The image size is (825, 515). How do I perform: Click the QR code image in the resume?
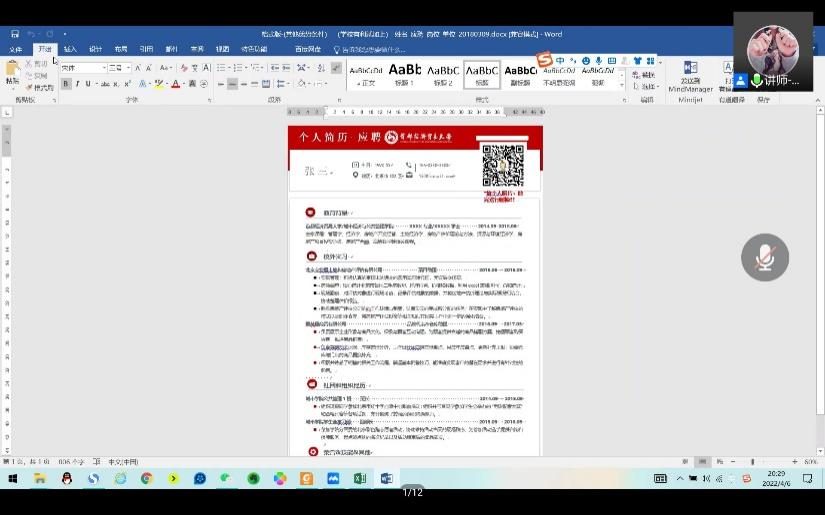coord(502,165)
